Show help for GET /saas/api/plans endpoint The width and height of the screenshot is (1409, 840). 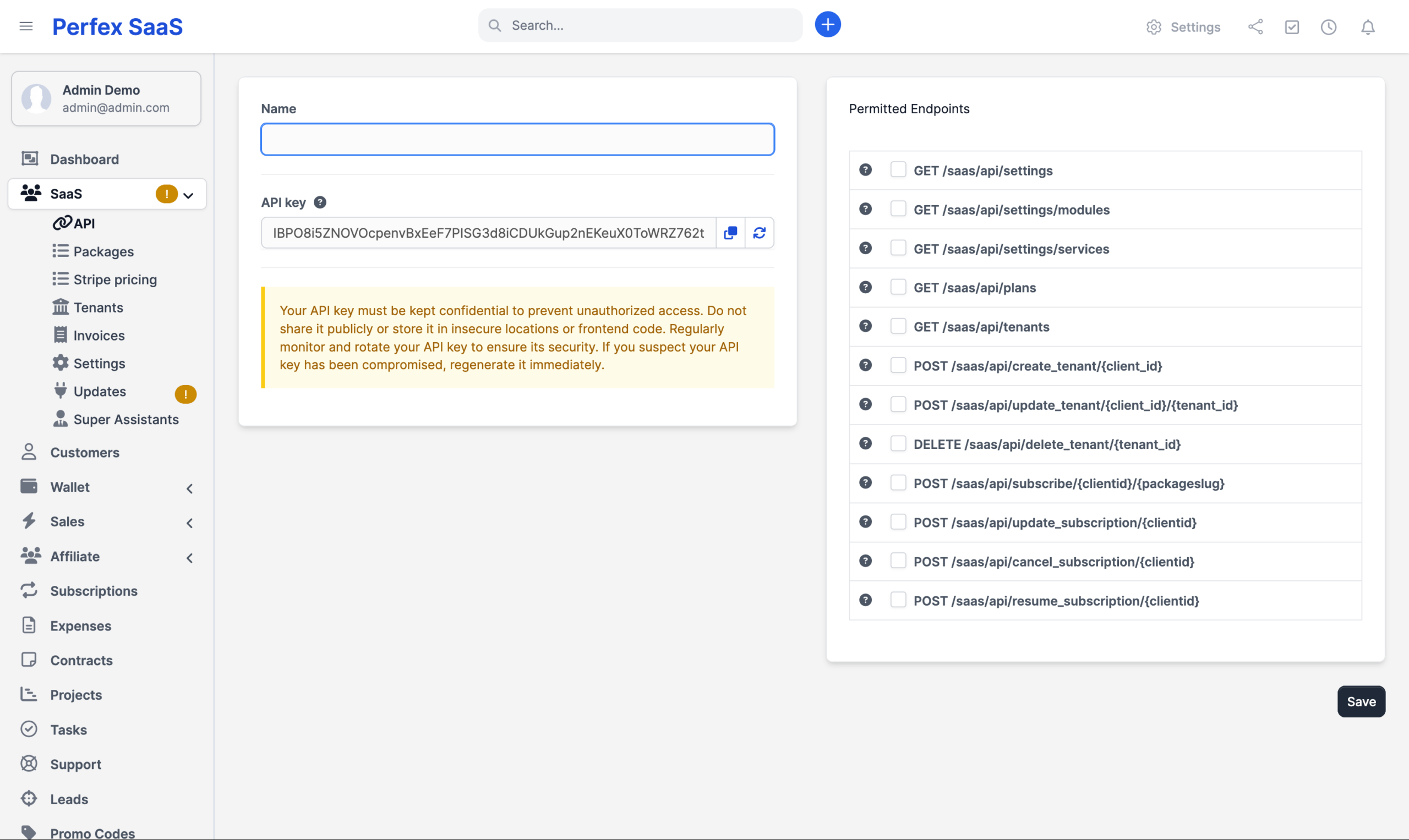pyautogui.click(x=865, y=288)
